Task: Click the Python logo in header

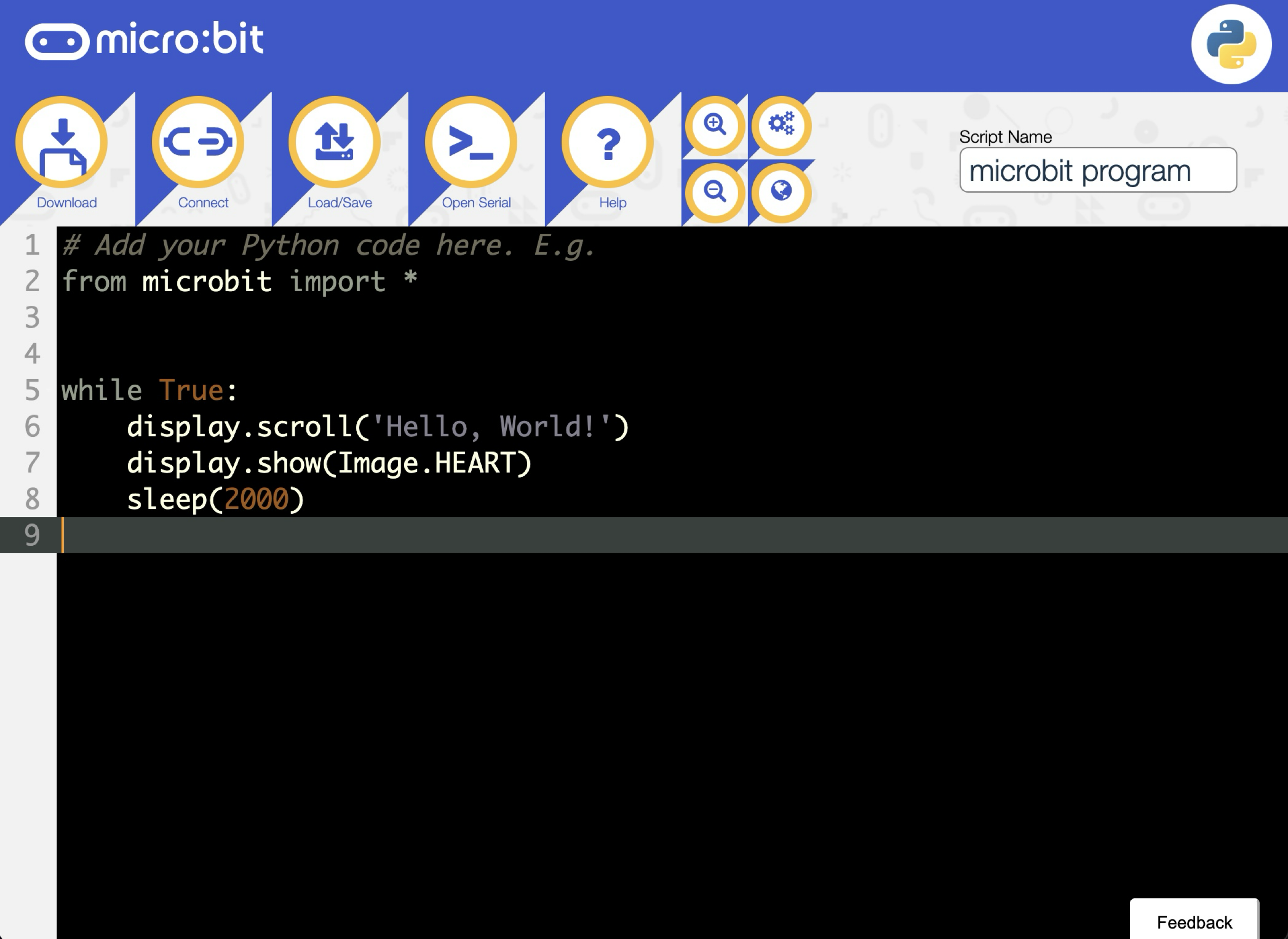Action: pos(1231,44)
